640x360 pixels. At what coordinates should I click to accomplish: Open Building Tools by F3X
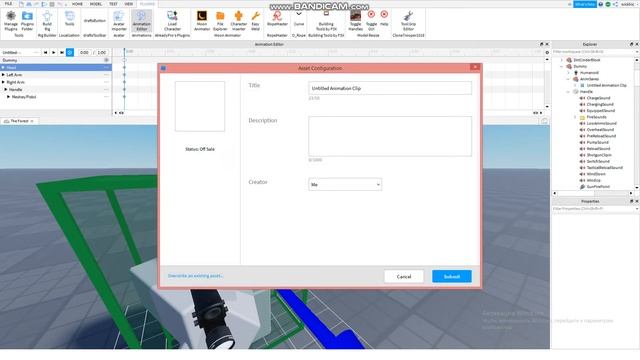[x=326, y=21]
